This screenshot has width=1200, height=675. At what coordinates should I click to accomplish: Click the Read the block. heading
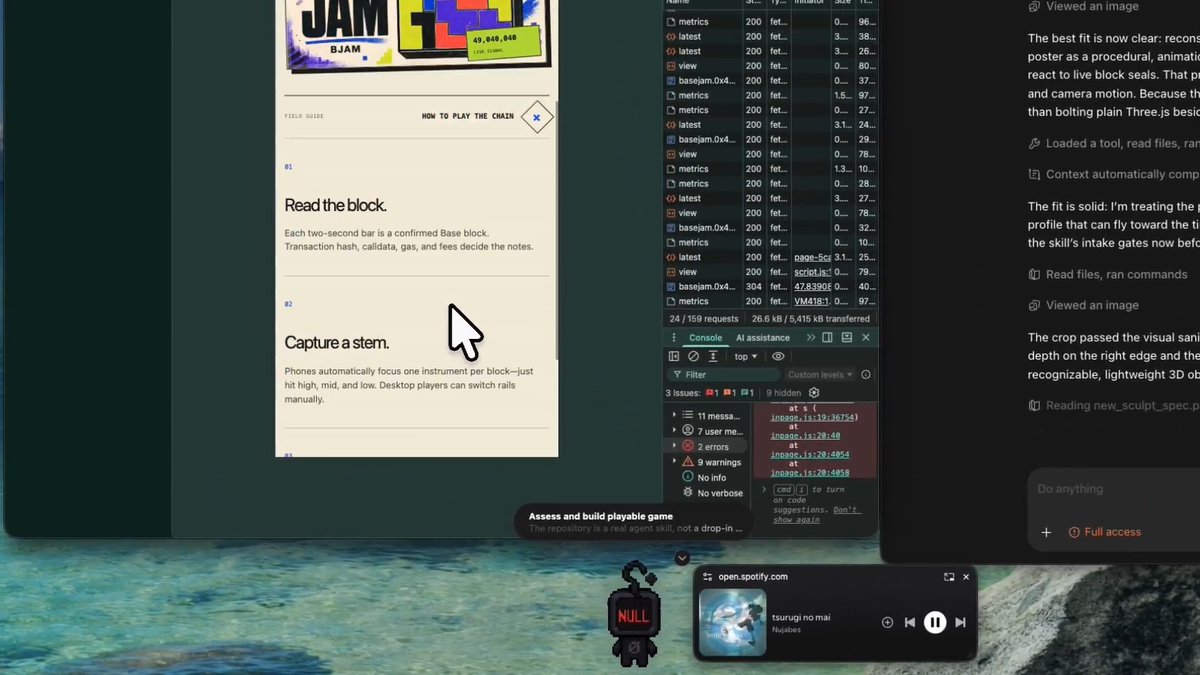(335, 205)
